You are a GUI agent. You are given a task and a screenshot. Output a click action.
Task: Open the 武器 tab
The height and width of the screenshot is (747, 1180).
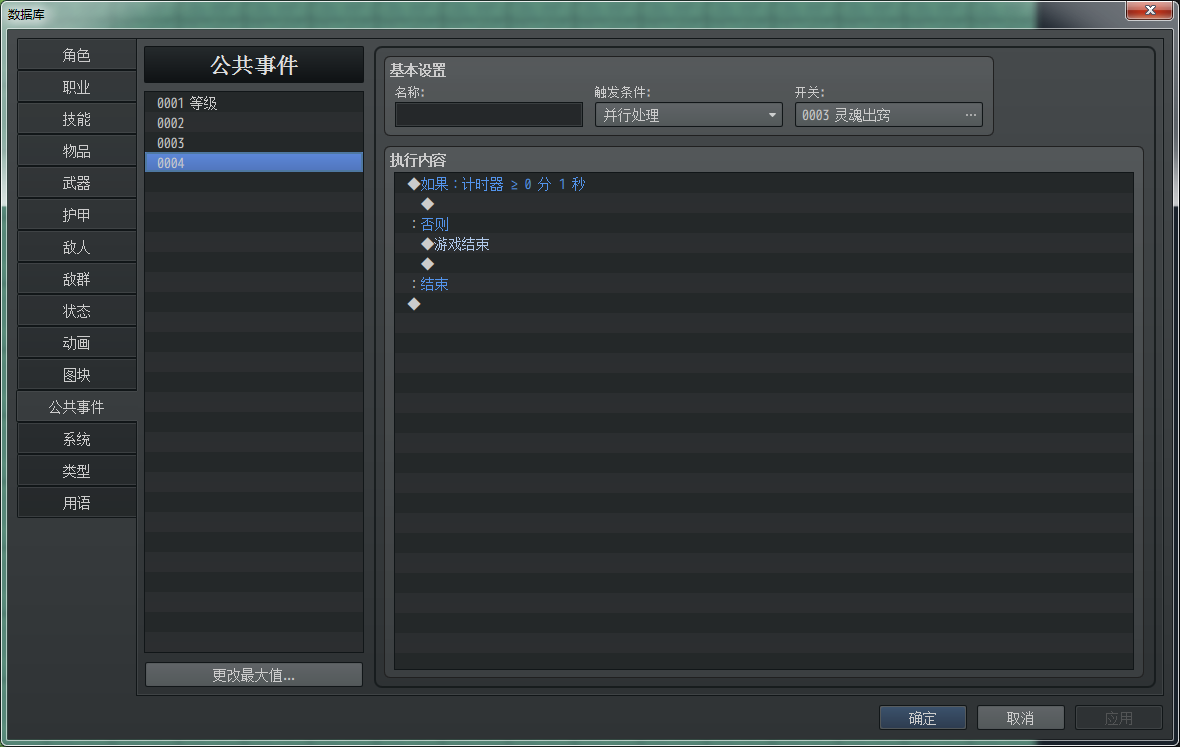point(77,183)
